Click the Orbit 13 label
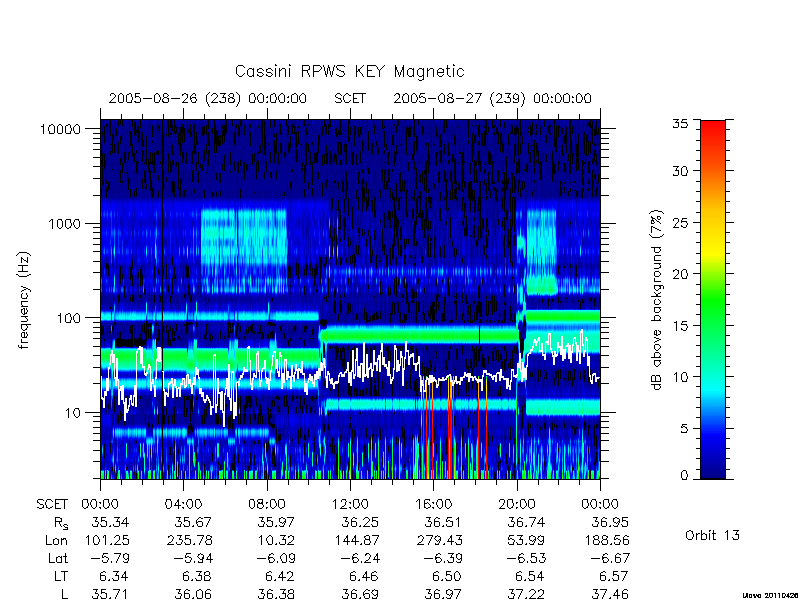Image resolution: width=800 pixels, height=600 pixels. (x=712, y=536)
